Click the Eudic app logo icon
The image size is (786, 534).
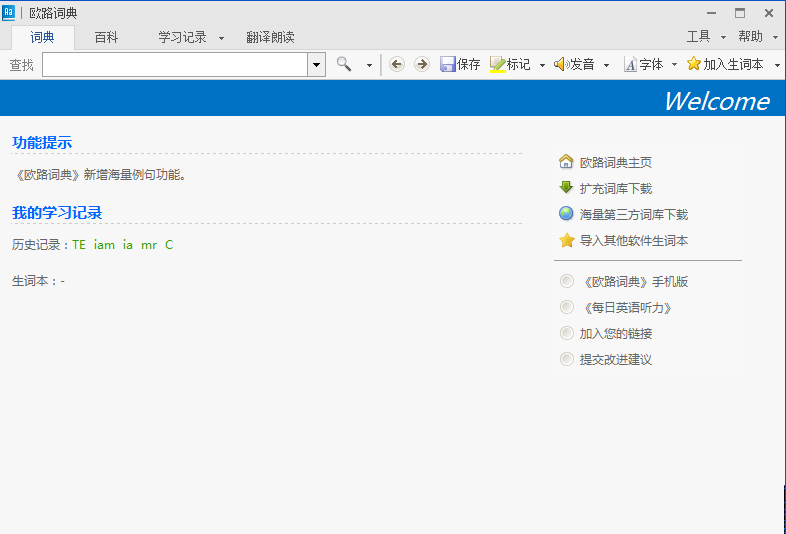point(9,13)
